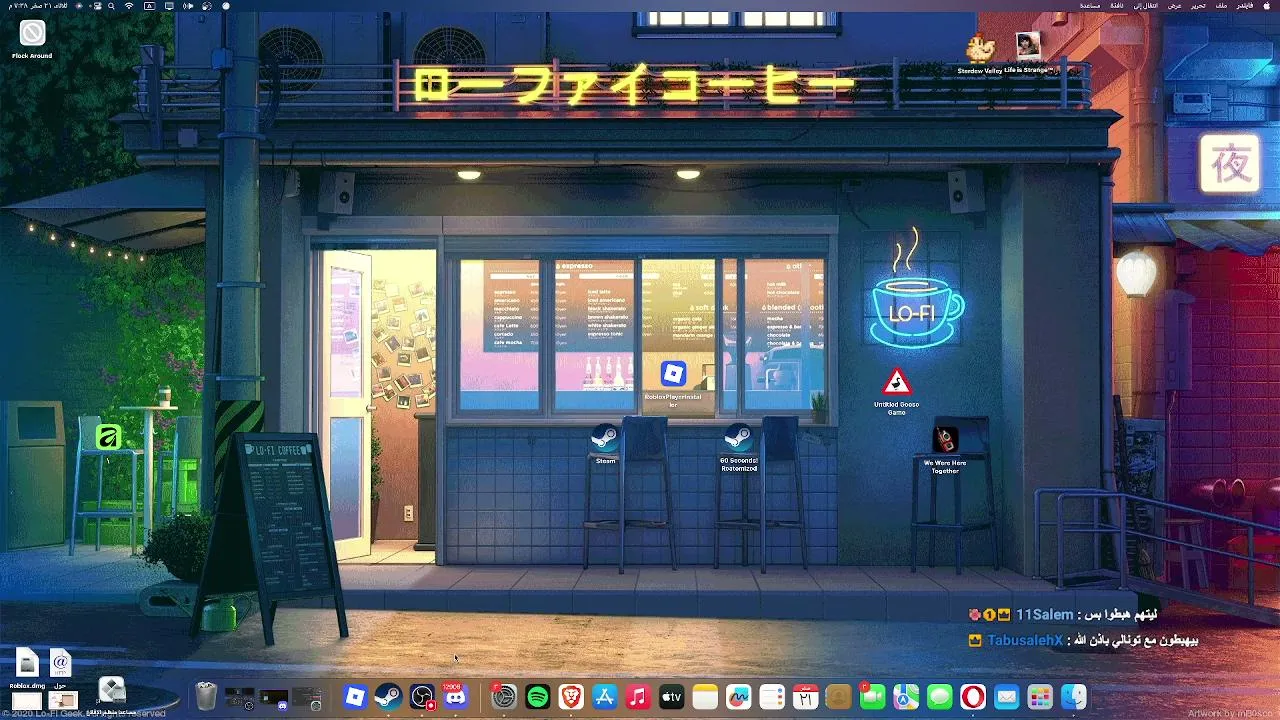This screenshot has height=720, width=1280.
Task: Select the 60 Seconds! Reatomized desktop icon
Action: click(x=739, y=438)
